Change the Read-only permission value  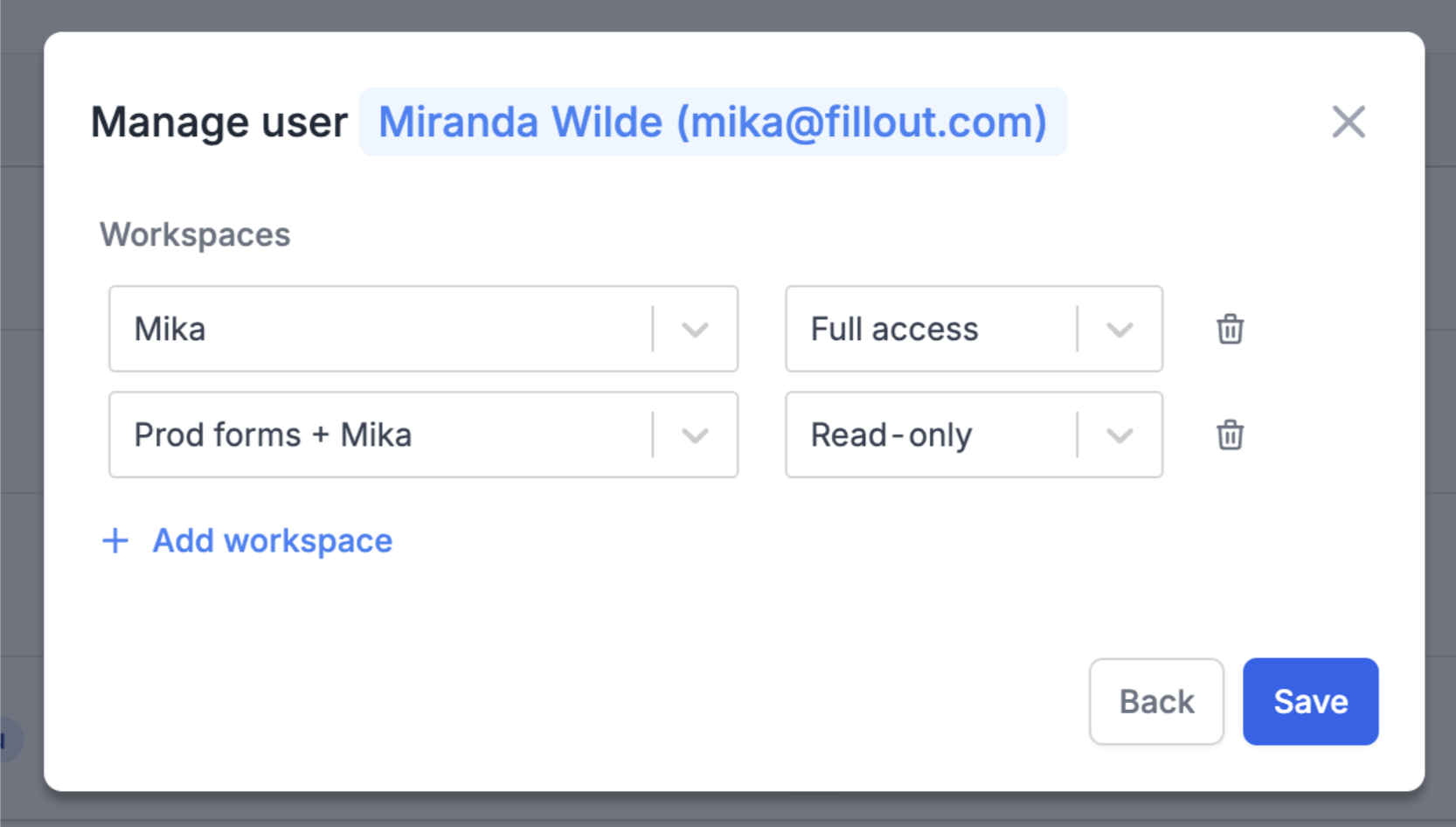tap(930, 435)
